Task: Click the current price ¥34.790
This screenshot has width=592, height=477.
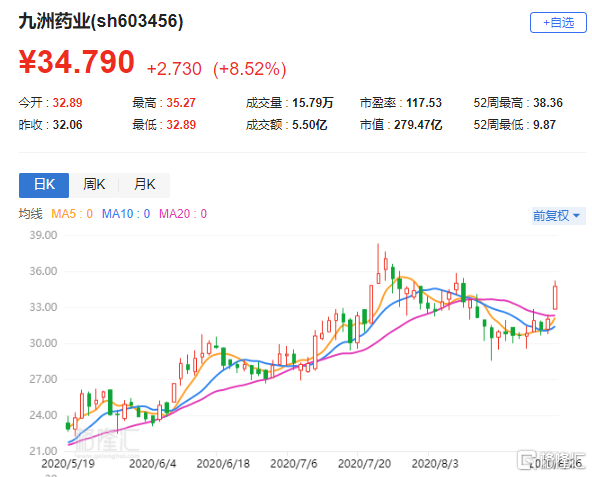Action: pos(77,62)
